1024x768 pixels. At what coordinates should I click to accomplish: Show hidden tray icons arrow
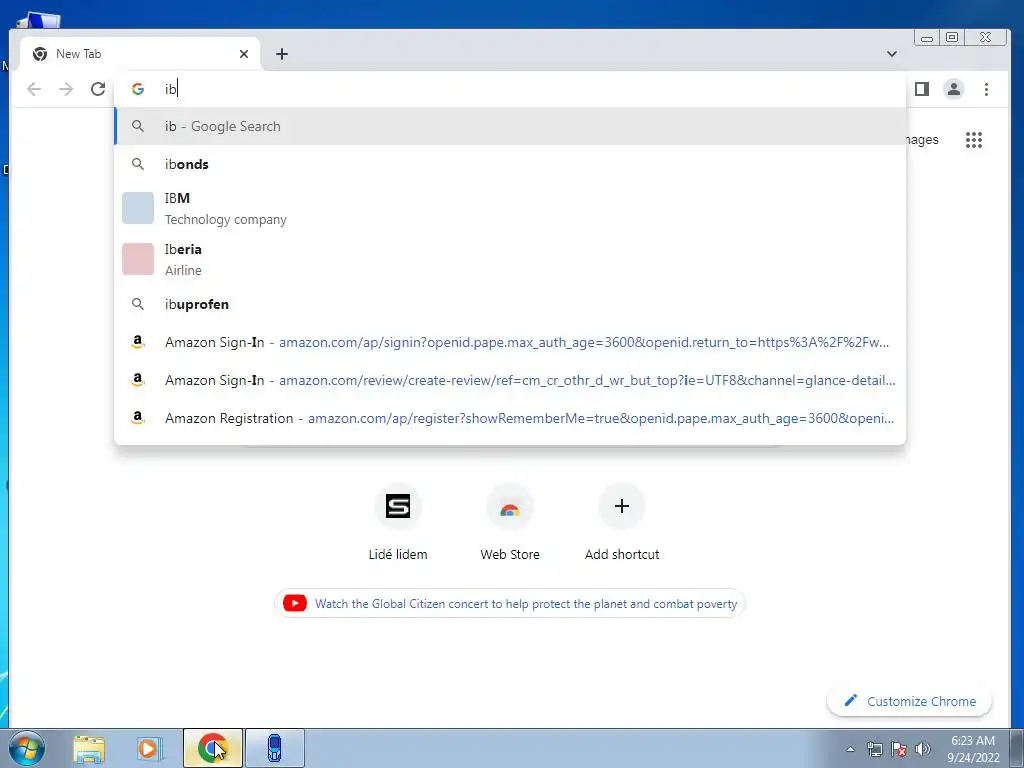850,749
